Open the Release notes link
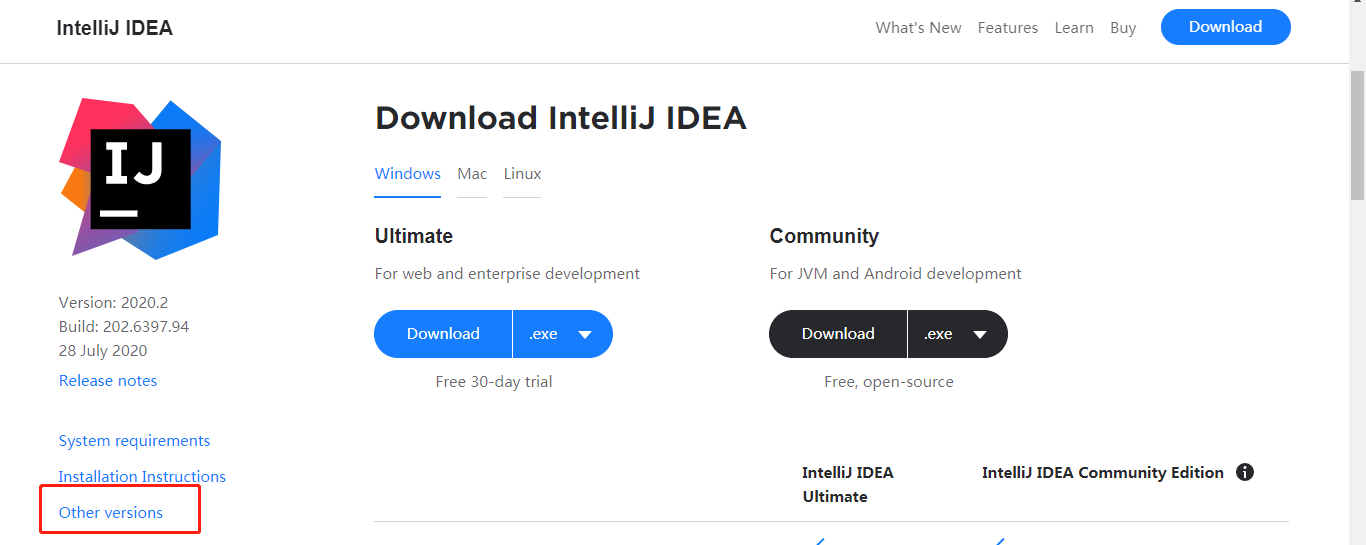1366x545 pixels. tap(108, 381)
